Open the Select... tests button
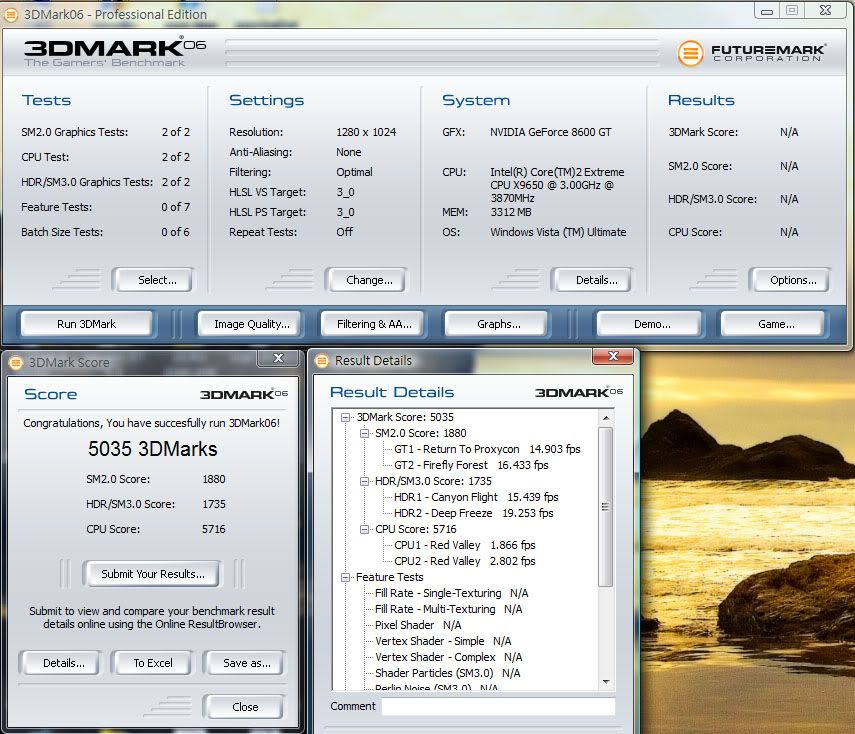The height and width of the screenshot is (734, 855). [x=153, y=280]
